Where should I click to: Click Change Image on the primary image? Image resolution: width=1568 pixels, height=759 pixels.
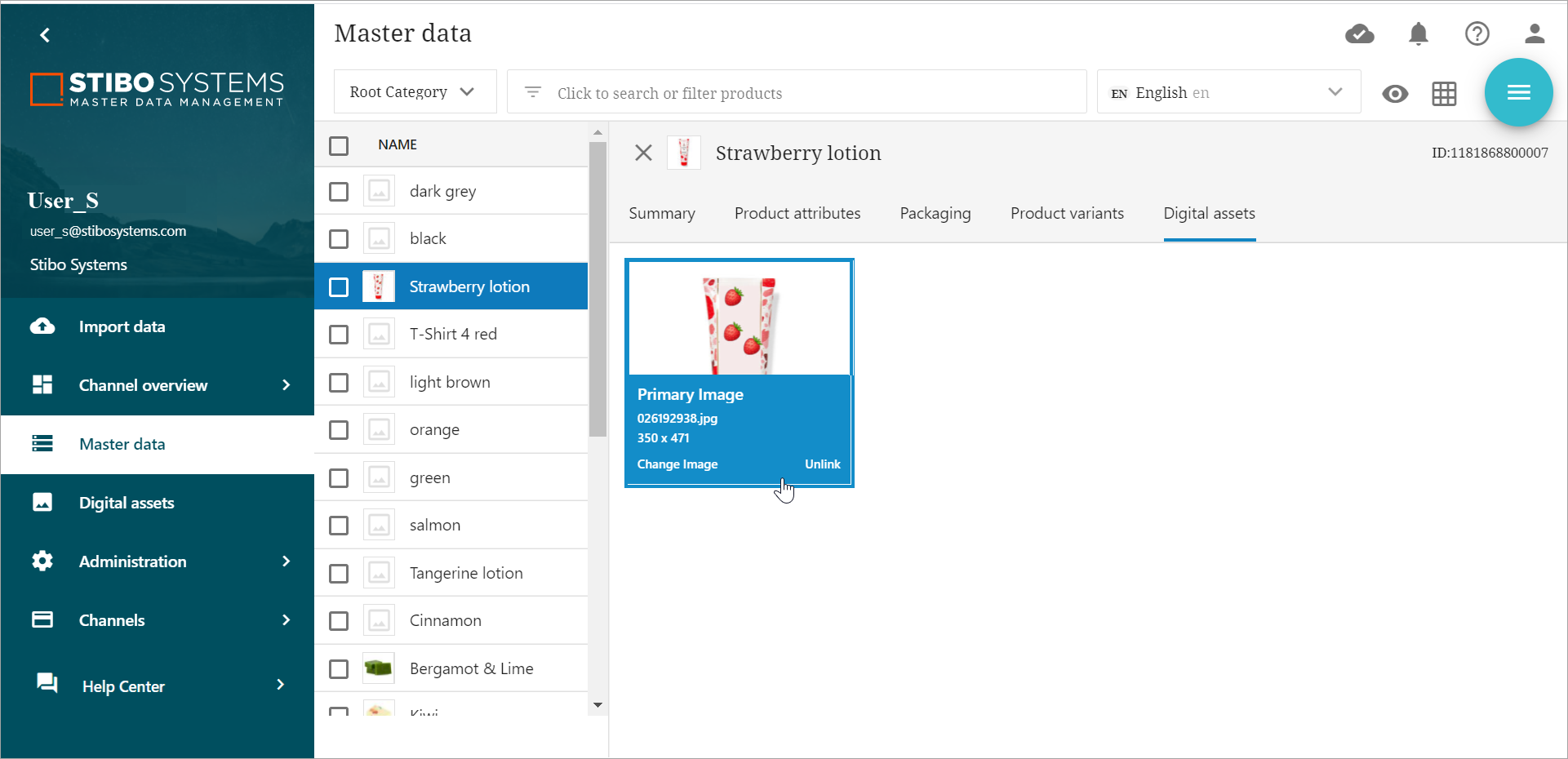pos(677,464)
